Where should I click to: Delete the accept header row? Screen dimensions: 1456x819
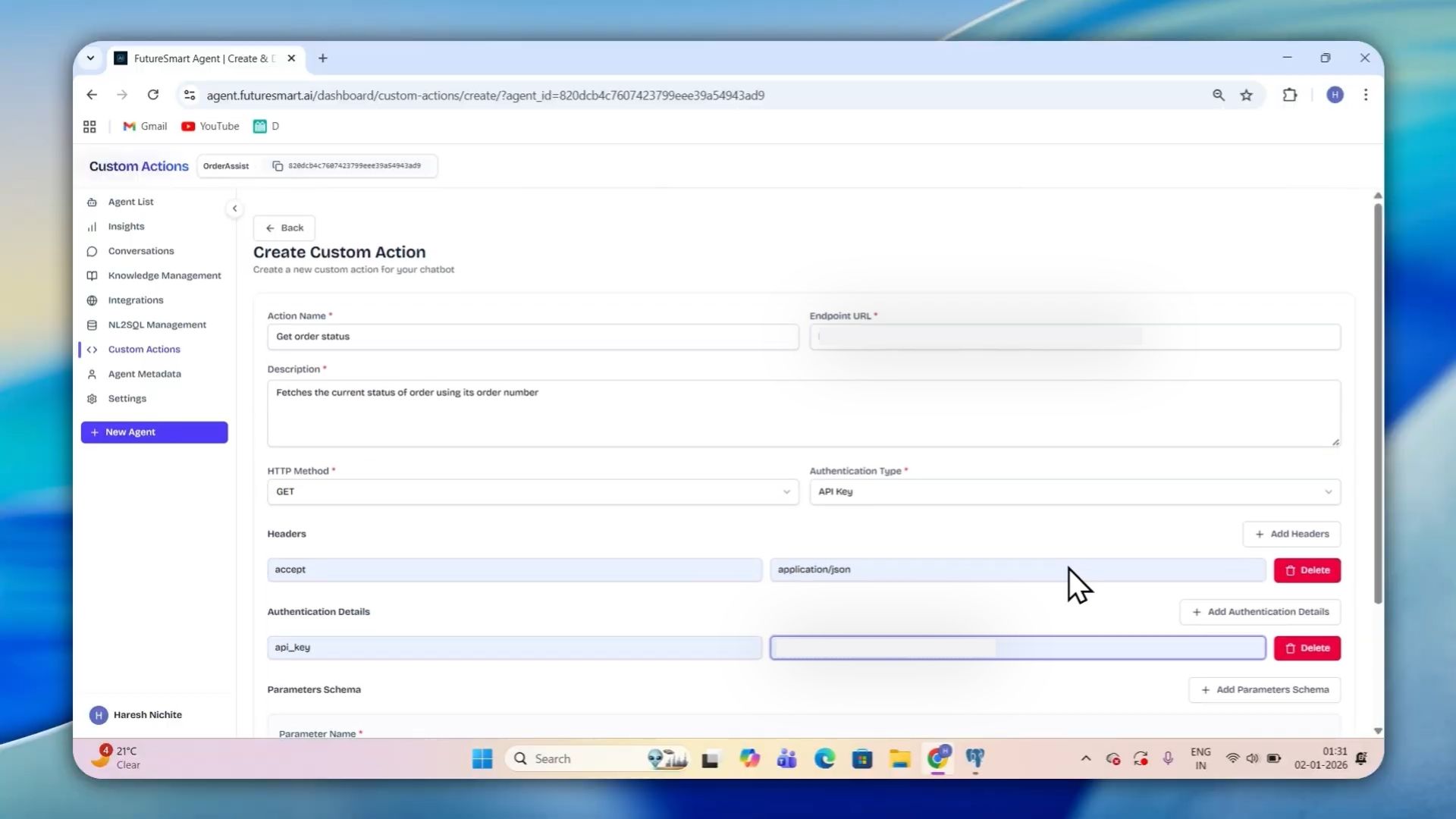tap(1307, 570)
